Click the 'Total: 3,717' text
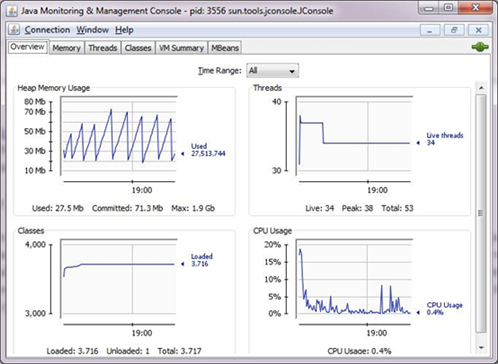Screen dimensions: 498x364 (x=179, y=351)
